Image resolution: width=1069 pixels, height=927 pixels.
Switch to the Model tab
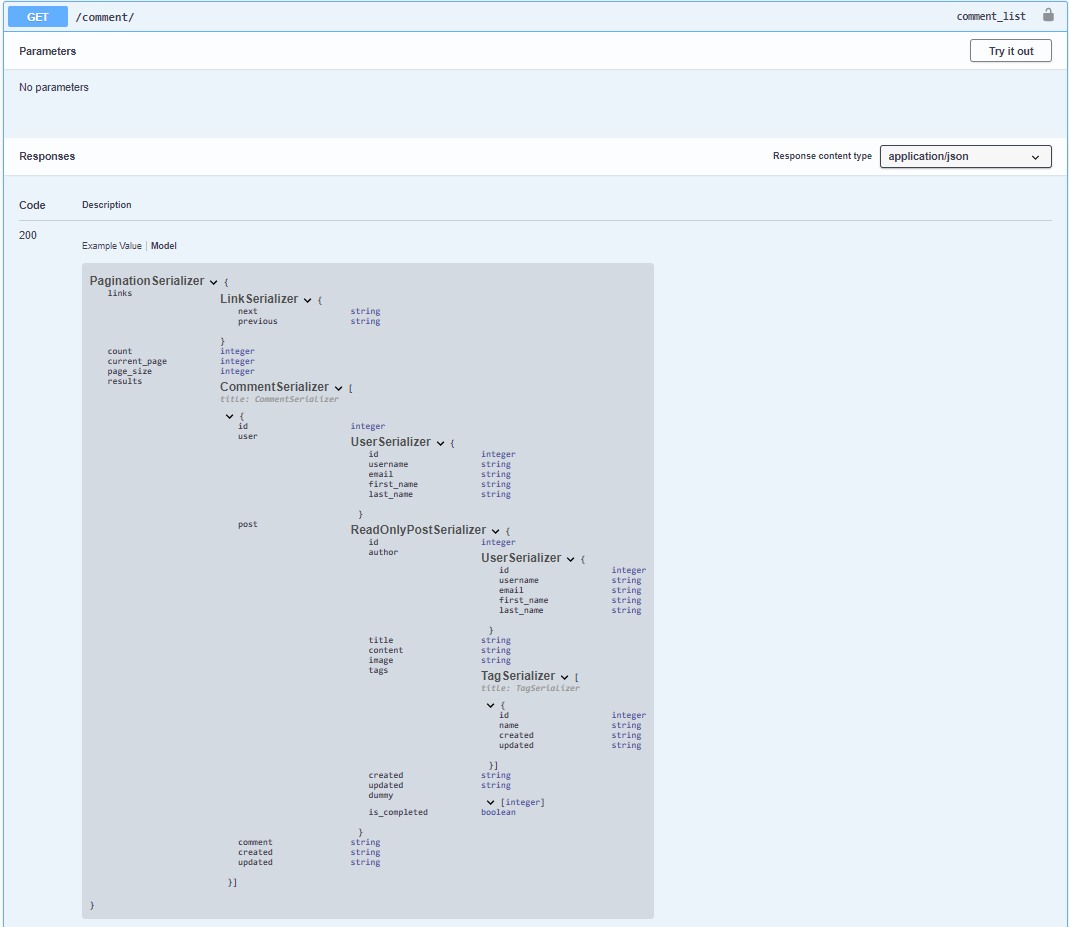163,245
